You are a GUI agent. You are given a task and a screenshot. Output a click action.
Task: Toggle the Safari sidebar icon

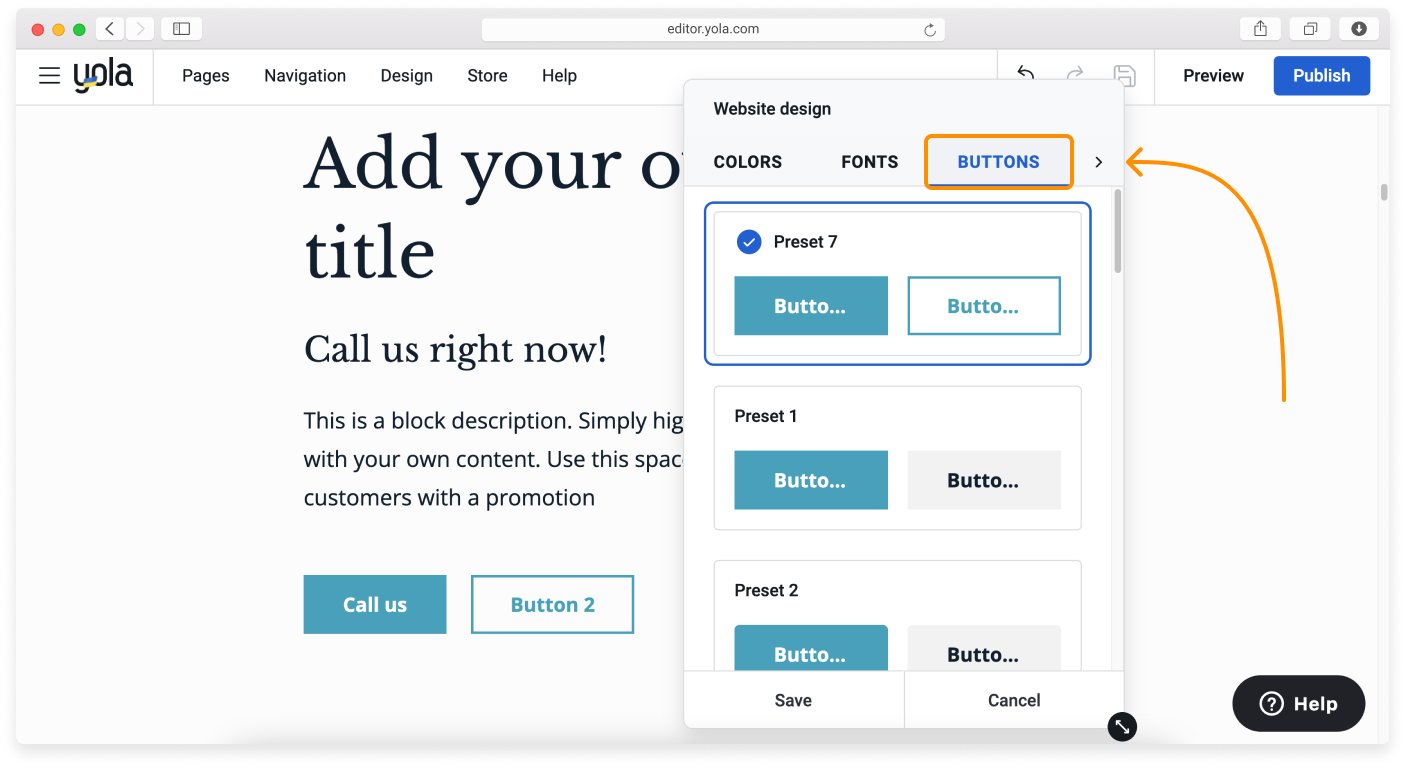click(x=181, y=29)
